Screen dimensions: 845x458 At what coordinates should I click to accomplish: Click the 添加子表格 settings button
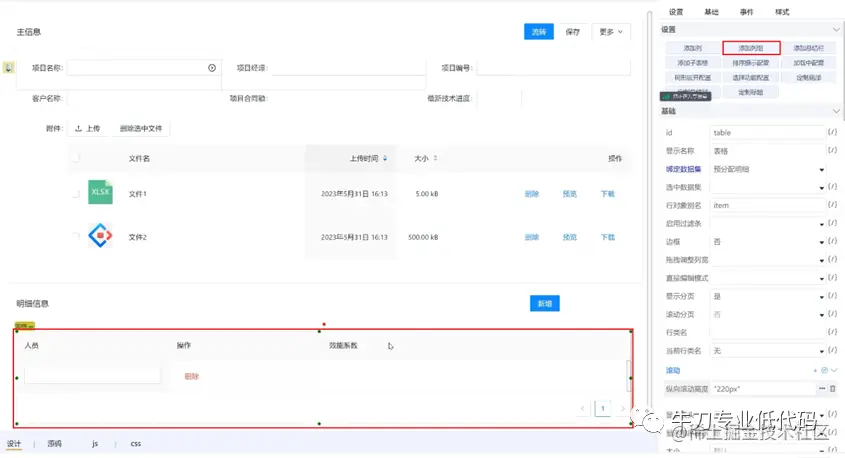point(692,63)
